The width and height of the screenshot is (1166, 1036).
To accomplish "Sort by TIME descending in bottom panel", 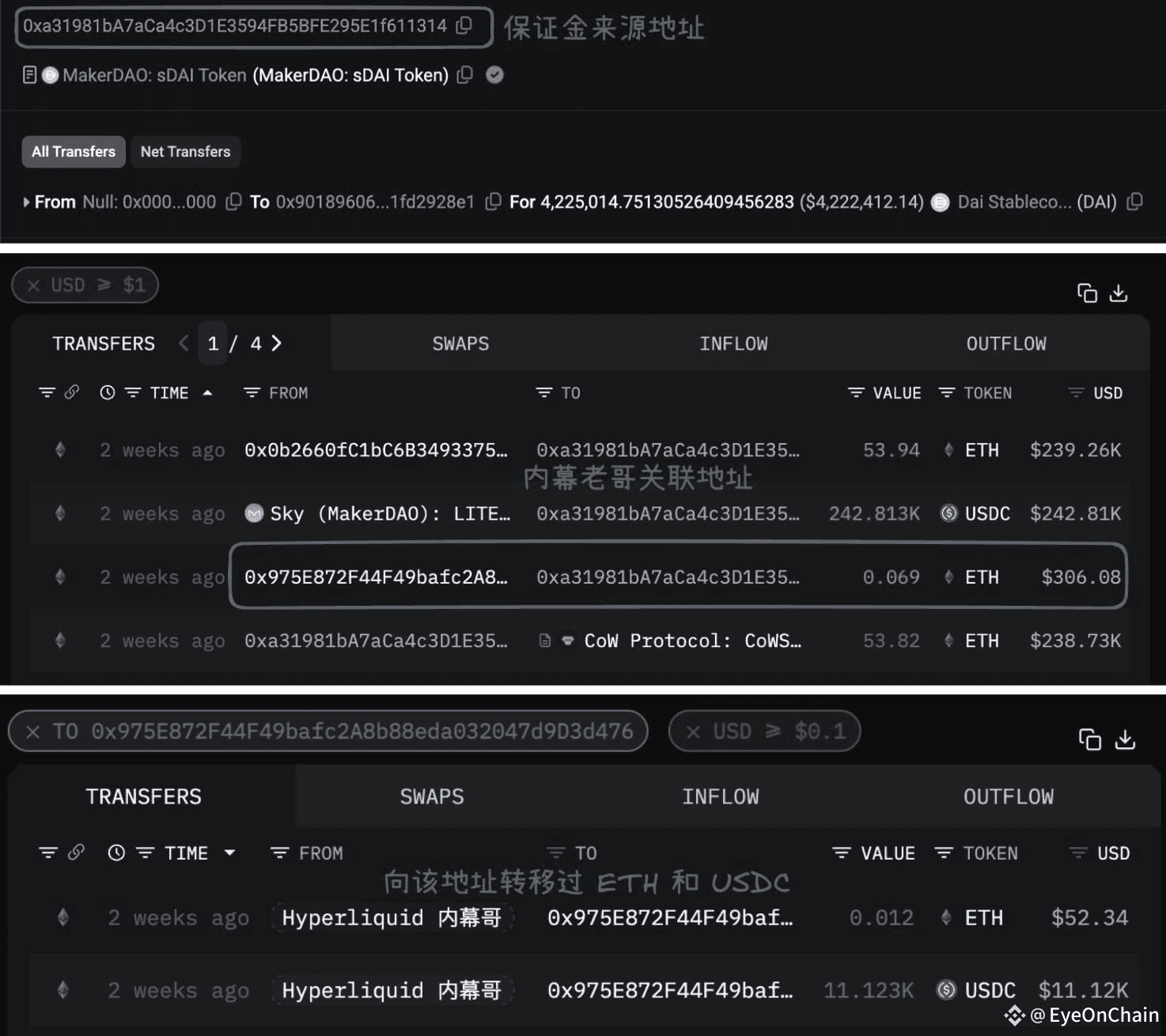I will coord(230,853).
